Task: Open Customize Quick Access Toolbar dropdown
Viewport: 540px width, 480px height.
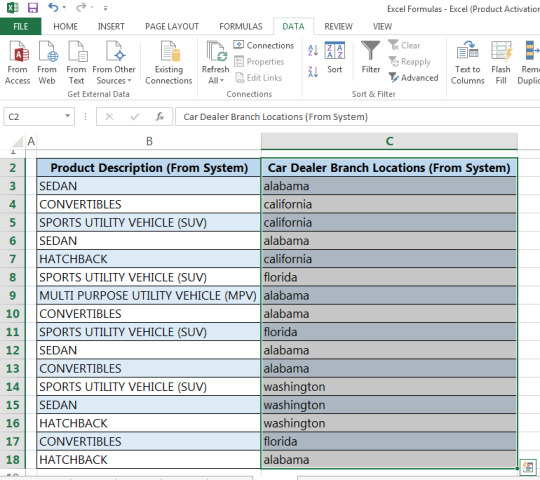Action: point(106,8)
